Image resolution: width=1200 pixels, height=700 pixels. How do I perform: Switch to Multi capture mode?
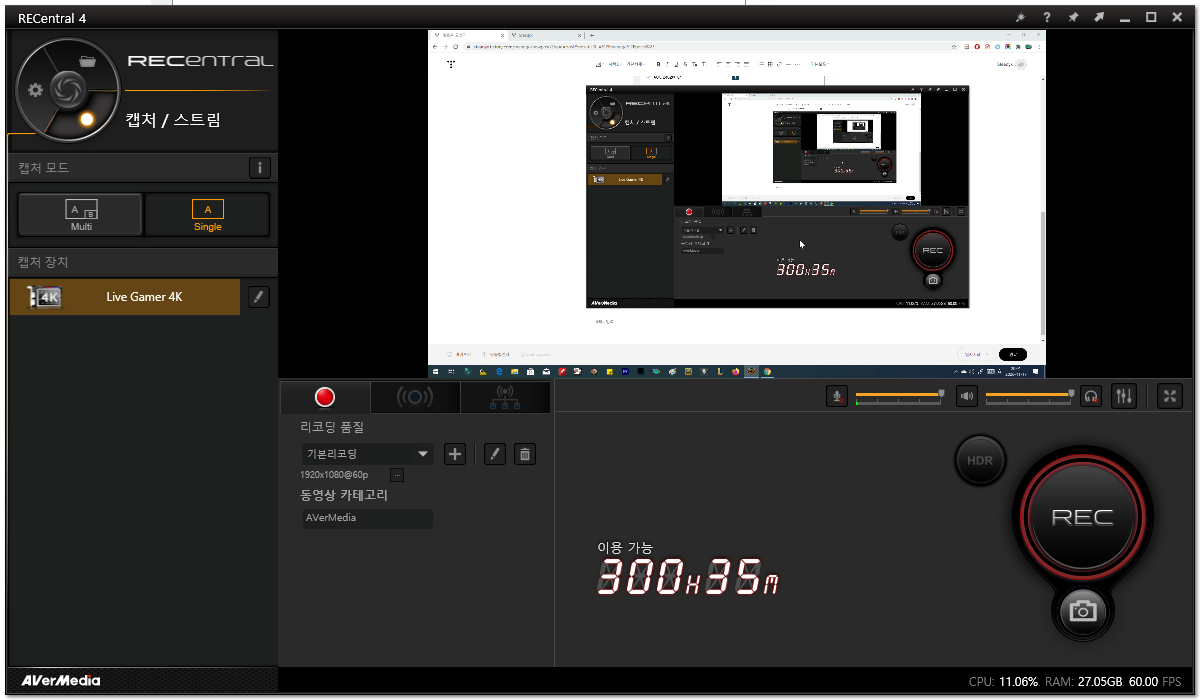[x=81, y=214]
